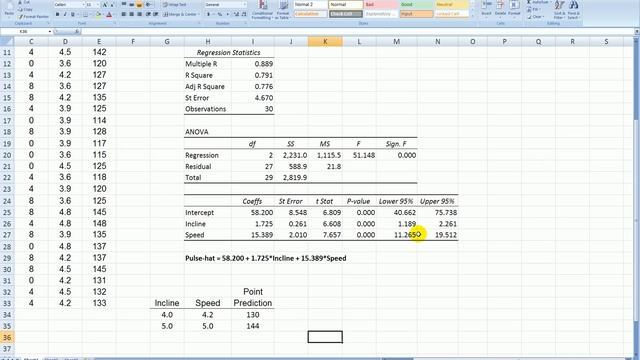The image size is (640, 360).
Task: Open the Fill dropdown
Action: [x=534, y=9]
